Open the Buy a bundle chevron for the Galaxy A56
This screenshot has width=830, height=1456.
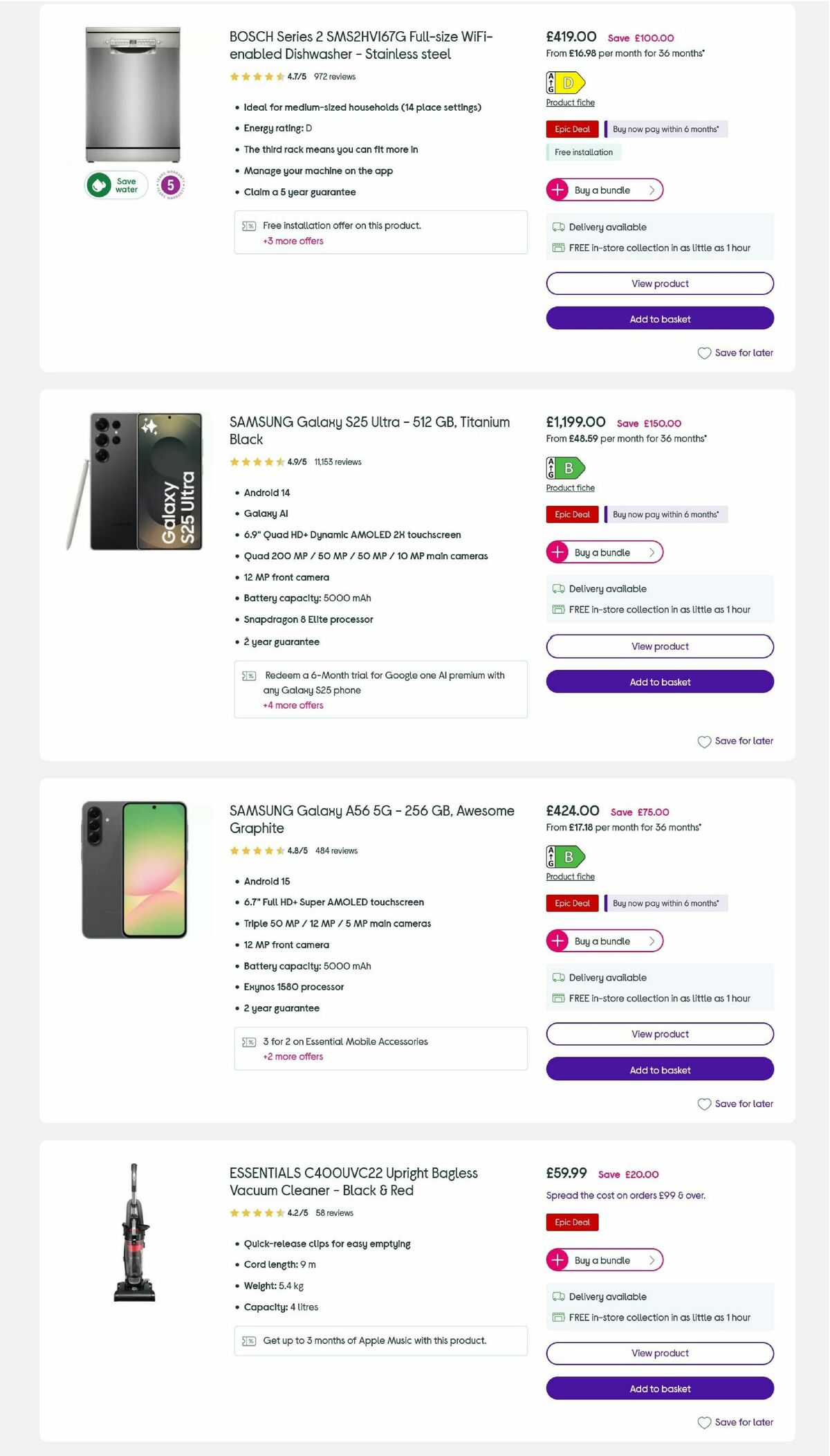click(651, 940)
